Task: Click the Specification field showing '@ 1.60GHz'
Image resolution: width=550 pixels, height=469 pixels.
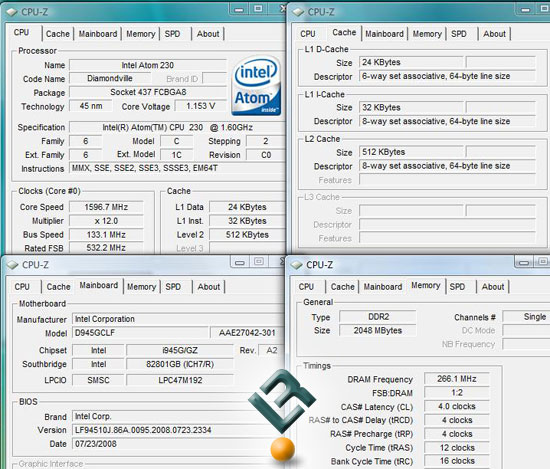Action: [177, 127]
